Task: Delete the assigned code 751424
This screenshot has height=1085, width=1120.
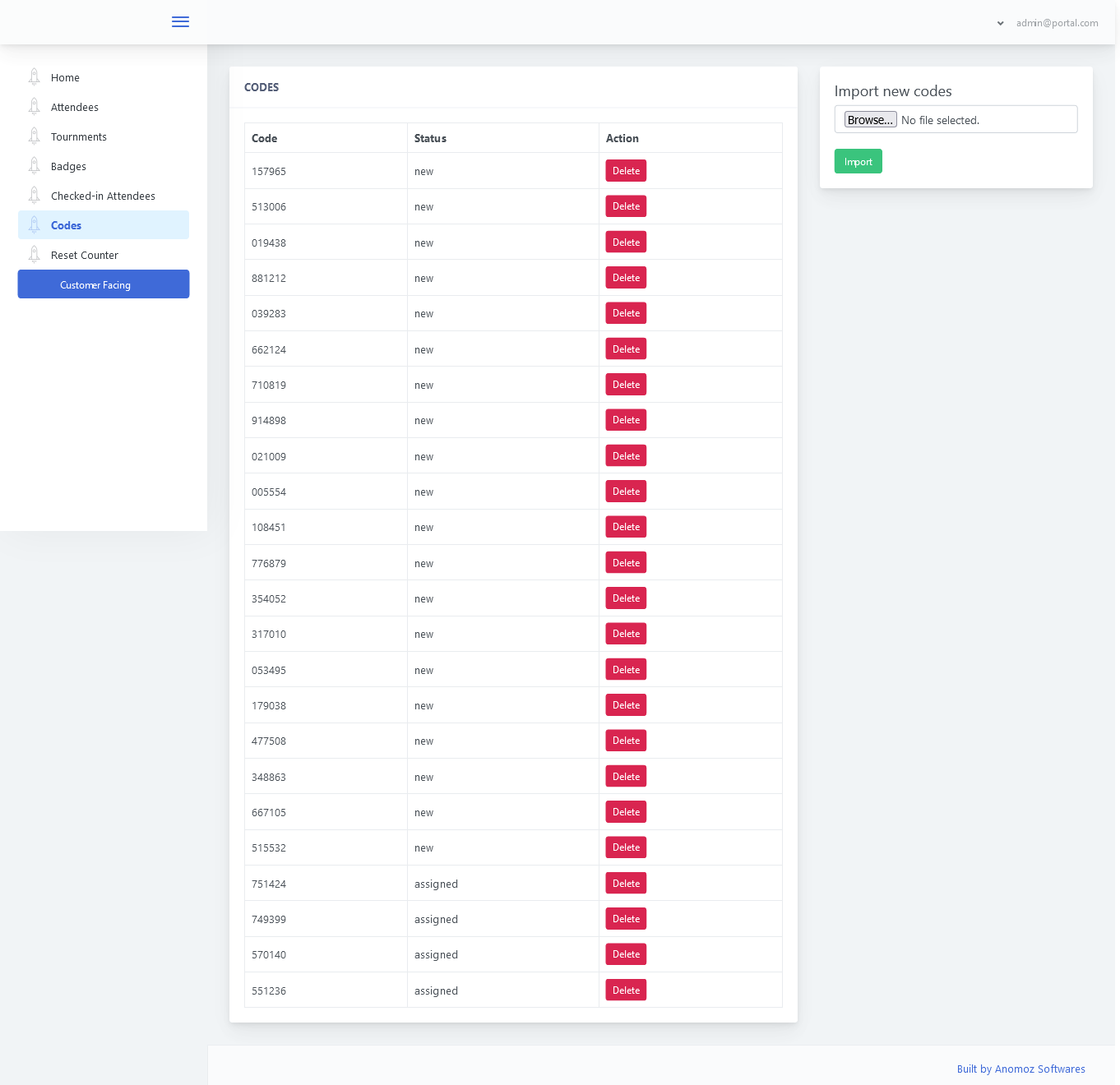Action: pyautogui.click(x=626, y=884)
